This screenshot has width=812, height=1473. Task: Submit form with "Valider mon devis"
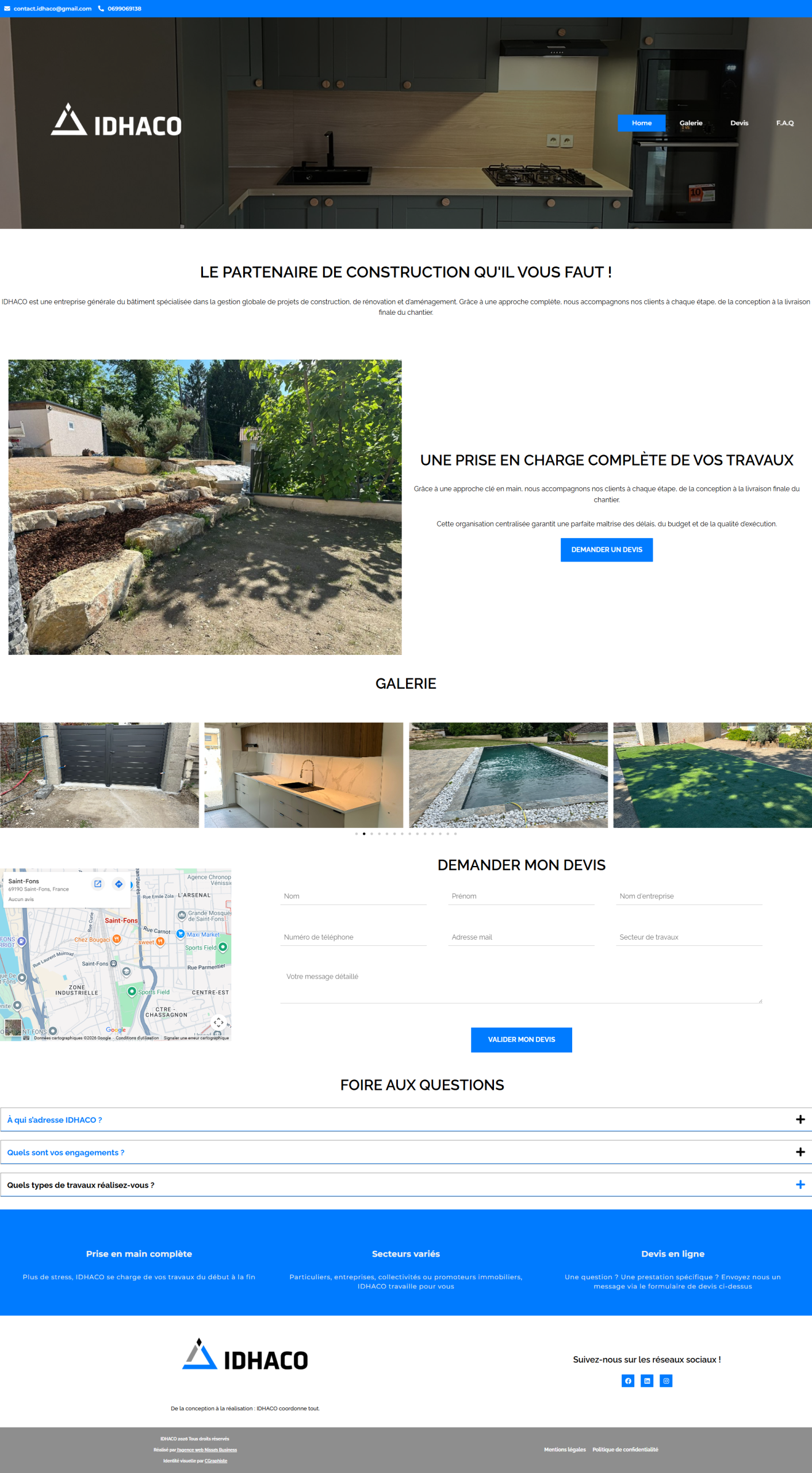point(521,1039)
